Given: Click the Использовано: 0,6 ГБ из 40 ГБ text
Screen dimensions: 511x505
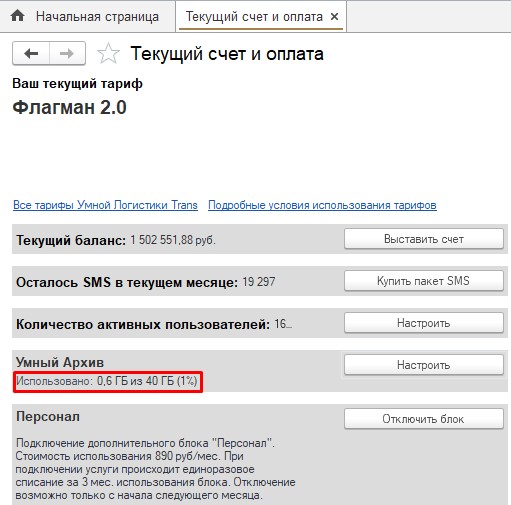Looking at the screenshot, I should pyautogui.click(x=107, y=381).
